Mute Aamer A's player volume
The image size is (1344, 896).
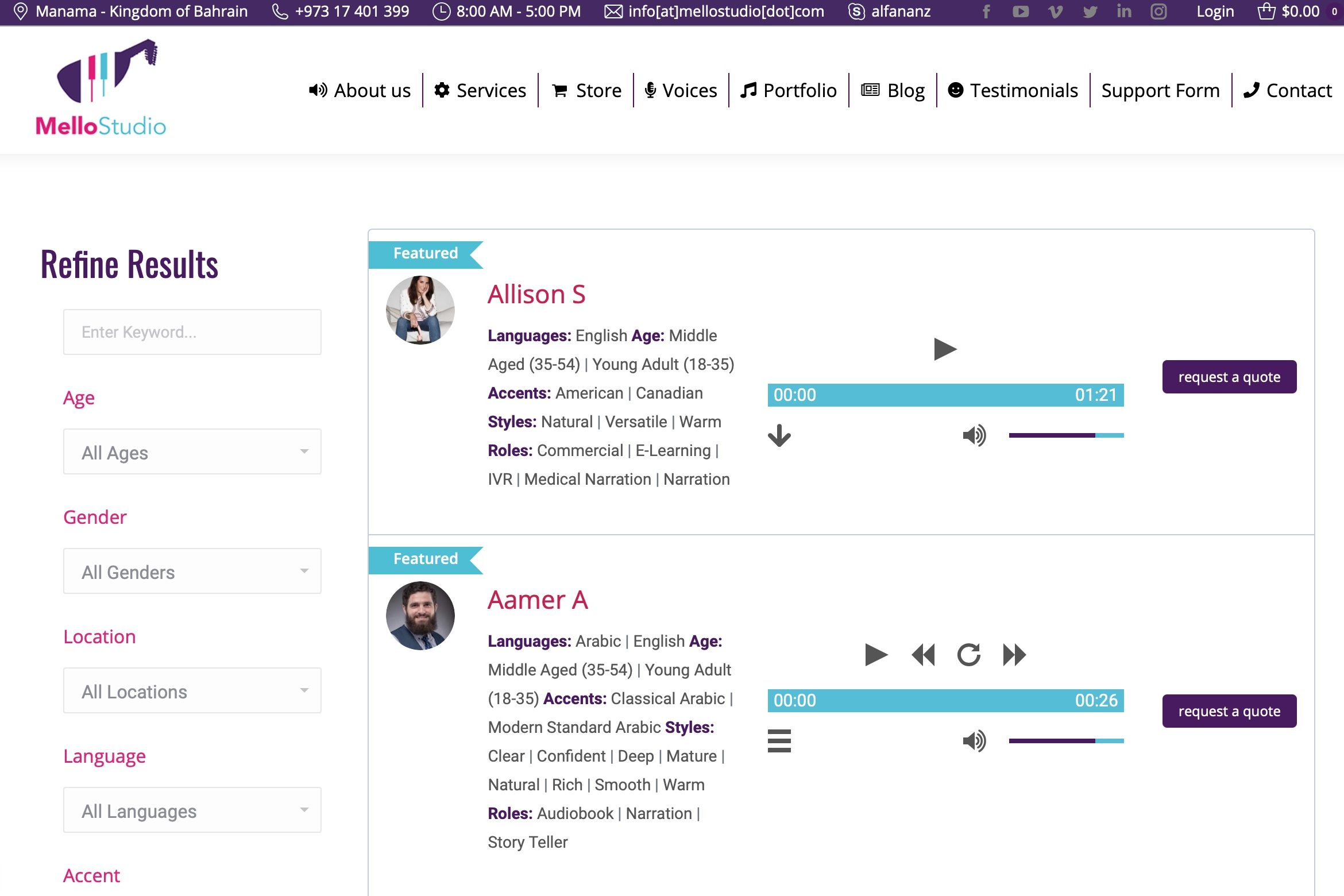[x=975, y=741]
